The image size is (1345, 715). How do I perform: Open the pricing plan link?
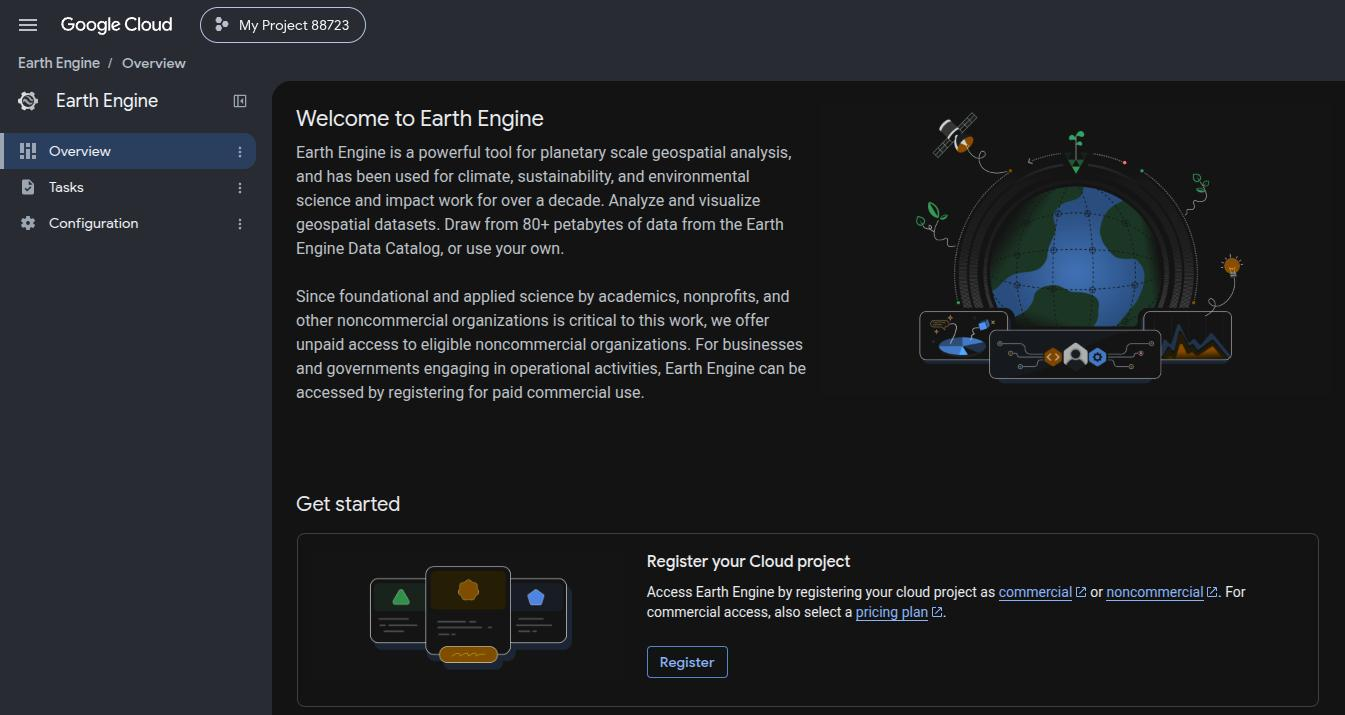point(892,612)
